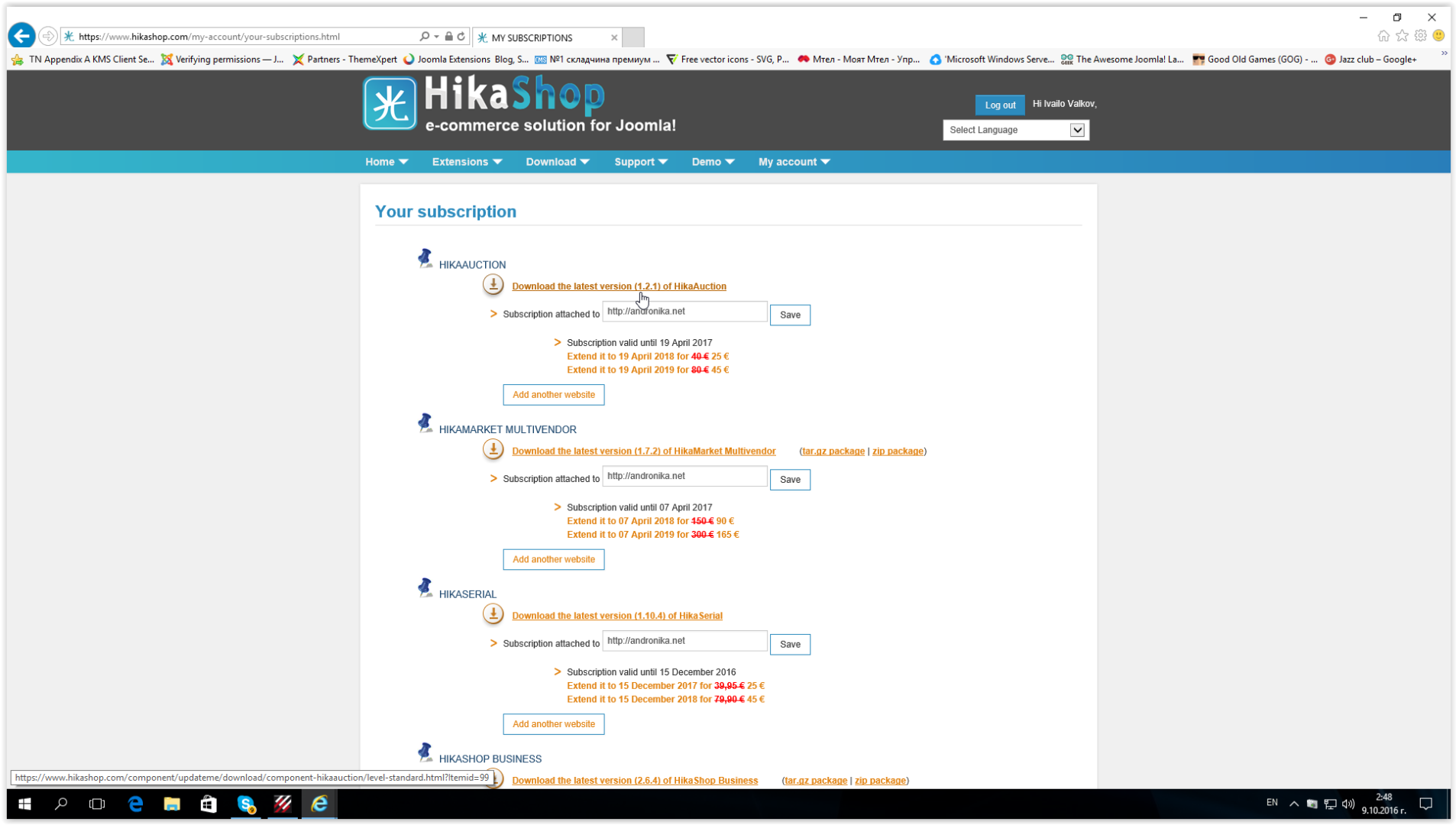
Task: Open the Extensions menu
Action: 467,162
